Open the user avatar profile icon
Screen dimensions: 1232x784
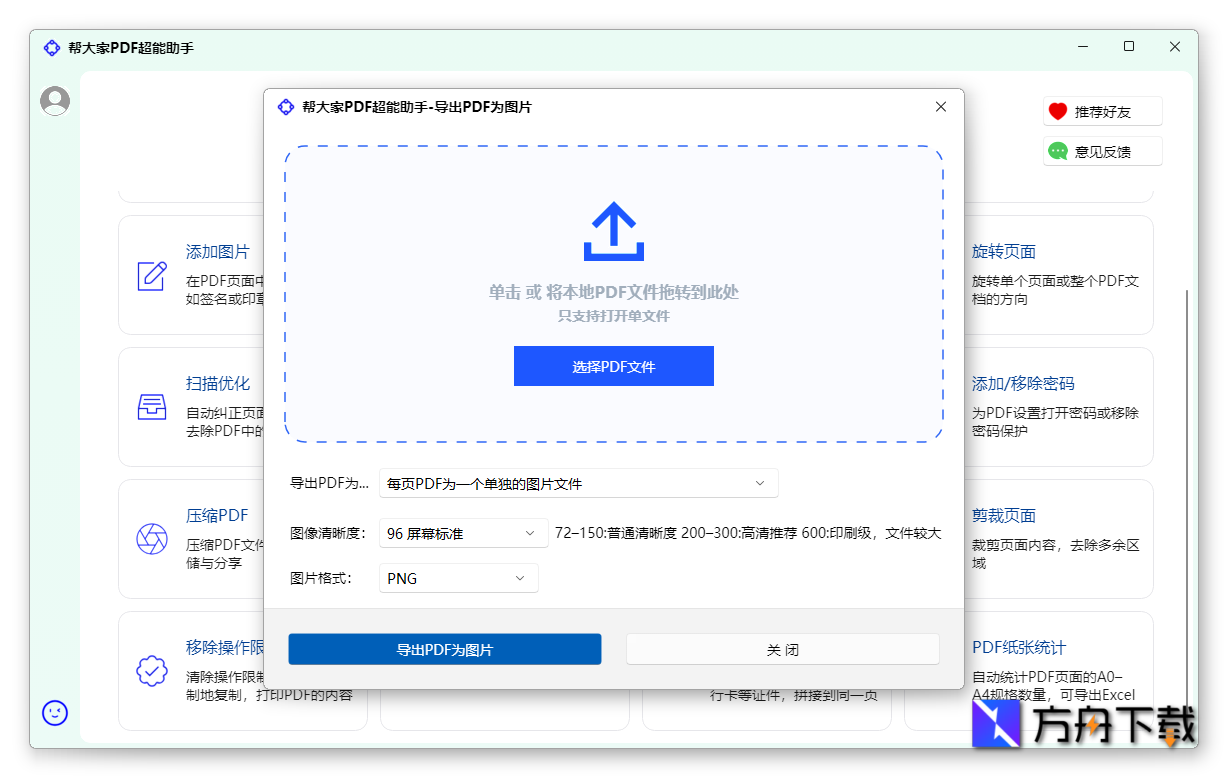pos(54,100)
